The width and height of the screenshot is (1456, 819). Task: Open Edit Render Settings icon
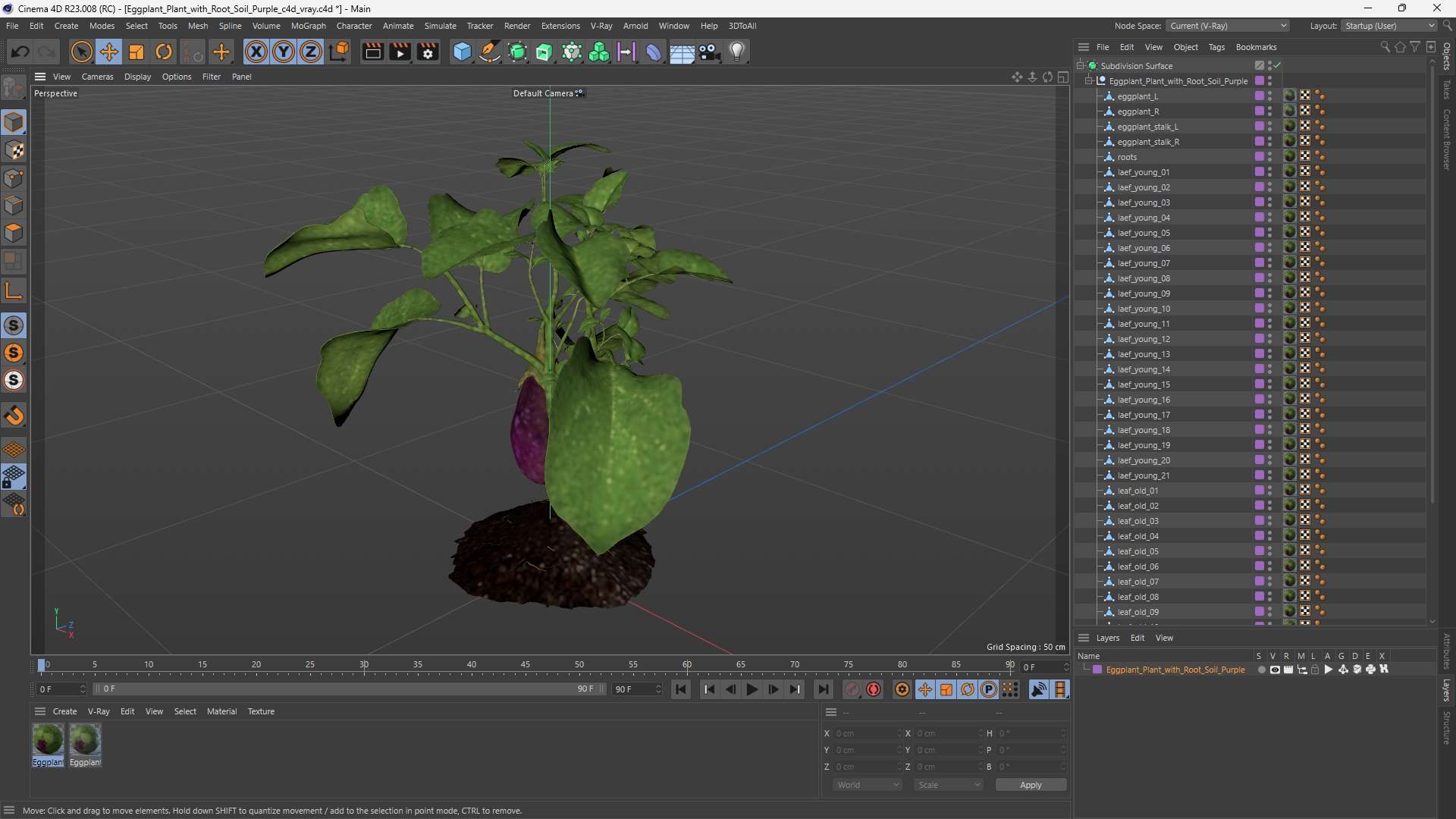(x=428, y=52)
